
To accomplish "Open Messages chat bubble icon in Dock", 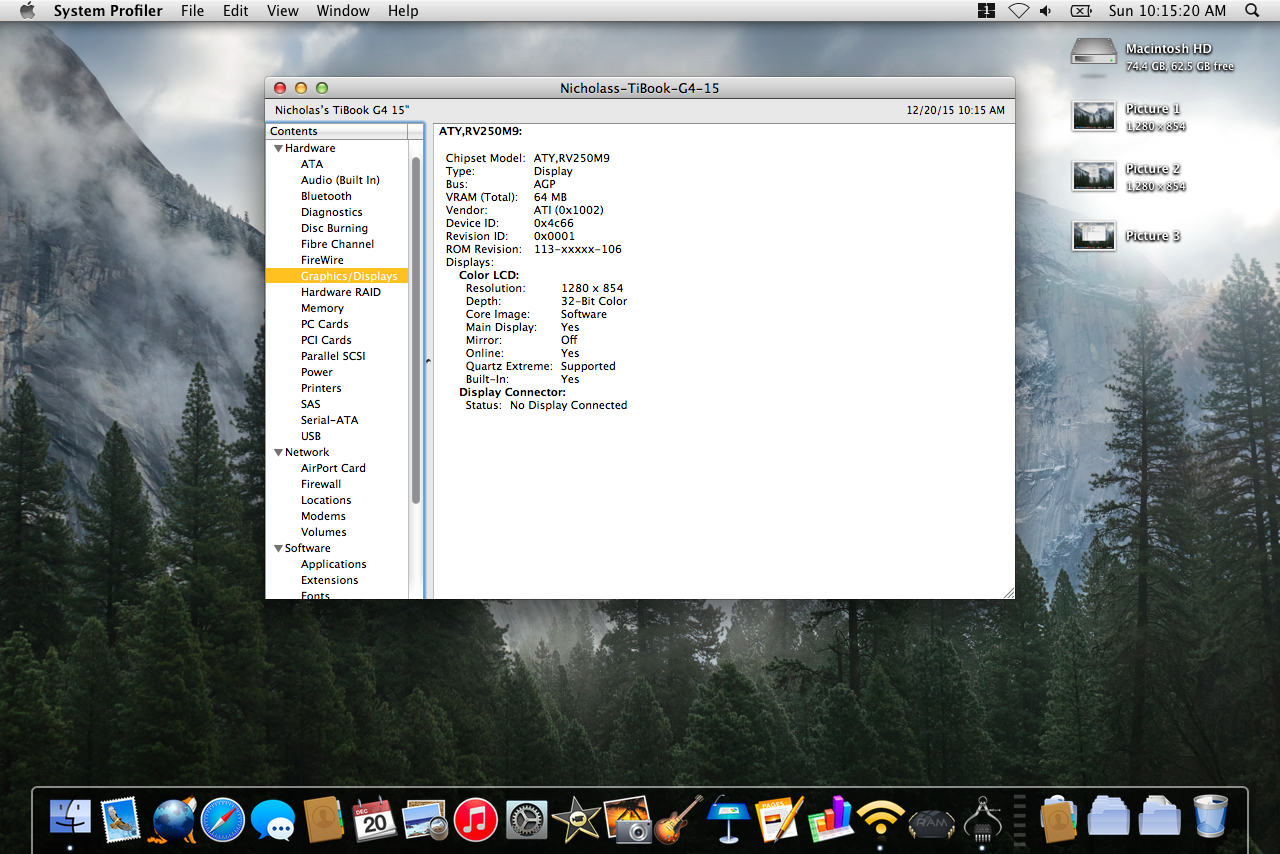I will click(x=273, y=820).
